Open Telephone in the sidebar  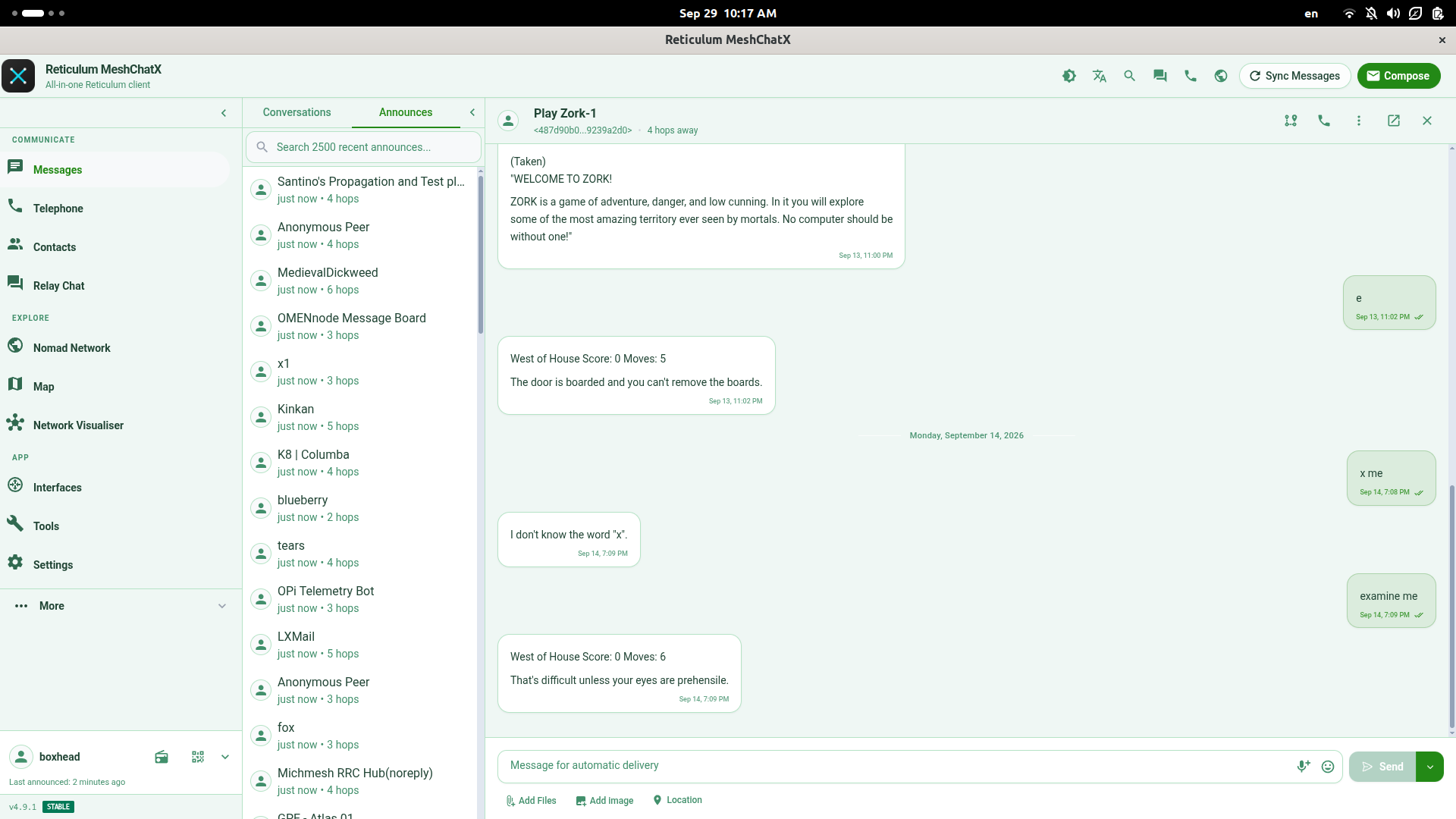point(115,208)
